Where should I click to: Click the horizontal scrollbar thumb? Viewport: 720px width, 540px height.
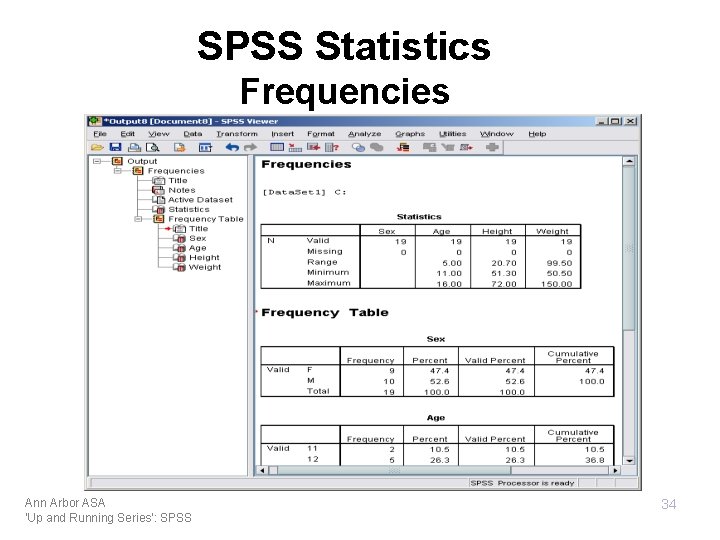point(394,470)
